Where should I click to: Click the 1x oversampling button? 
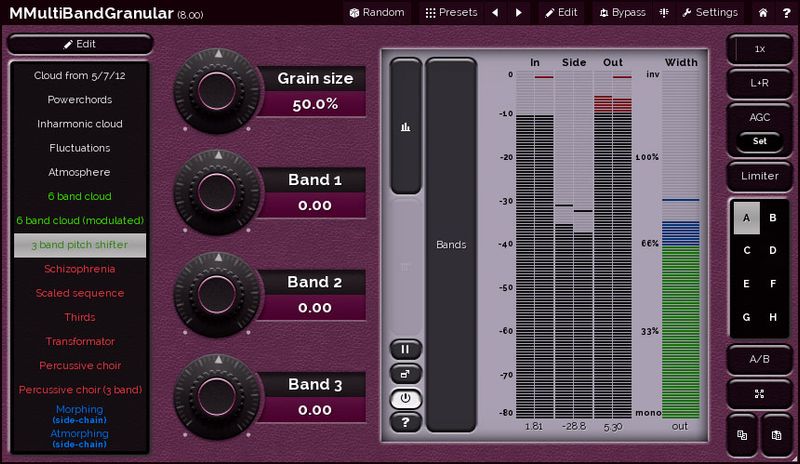coord(759,49)
